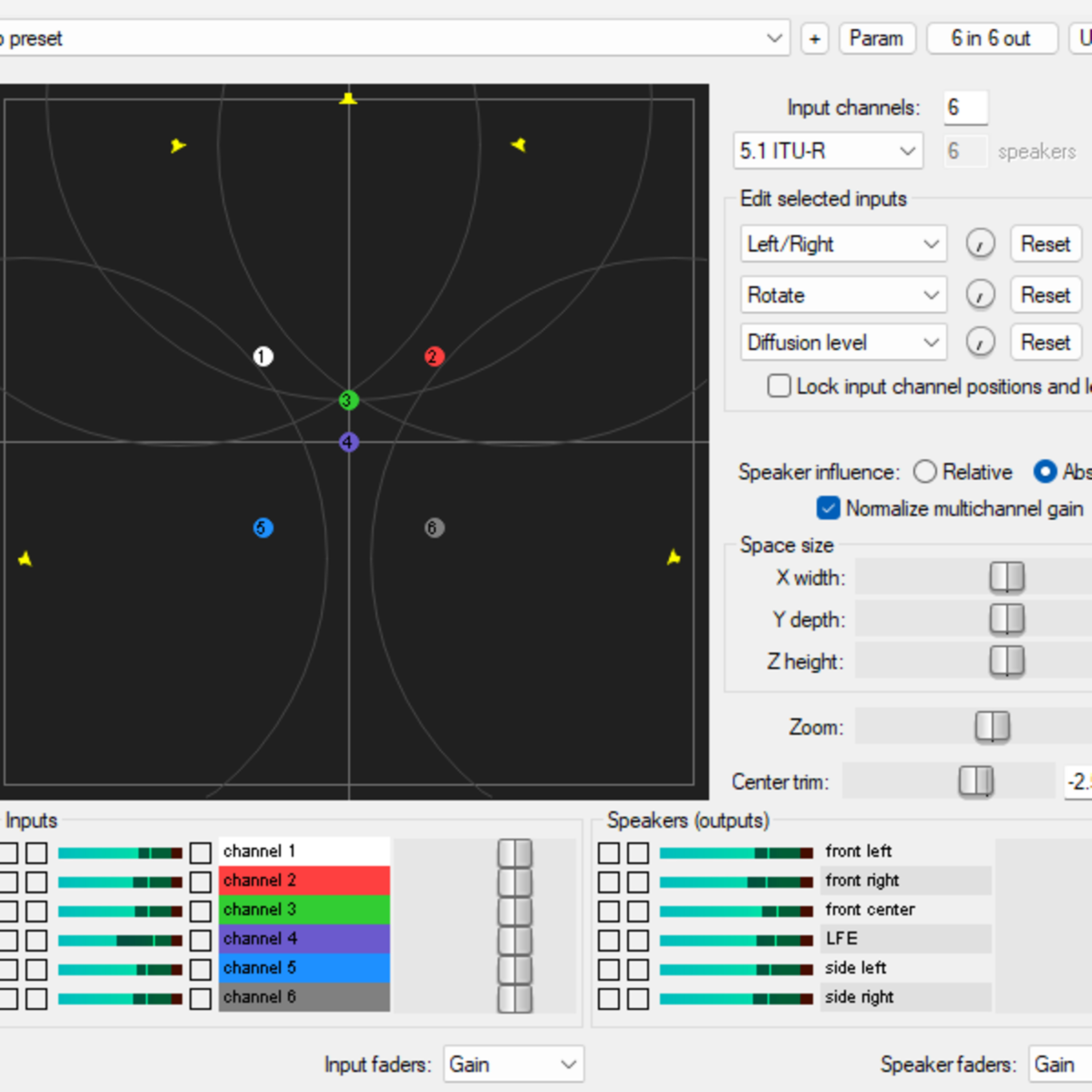The height and width of the screenshot is (1092, 1092).
Task: Select blue channel 5 marker
Action: (x=263, y=528)
